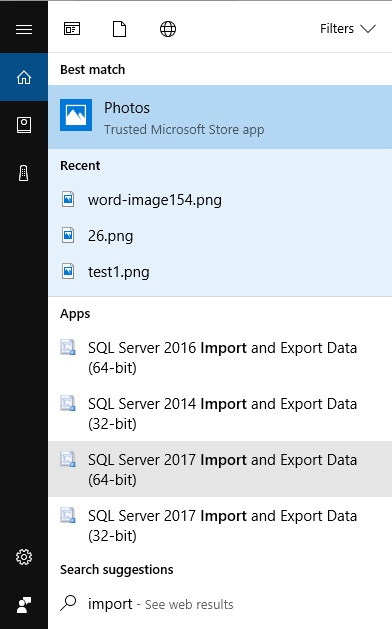Launch SQL Server 2017 Import and Export Data (64-bit)
The image size is (392, 629).
[220, 469]
